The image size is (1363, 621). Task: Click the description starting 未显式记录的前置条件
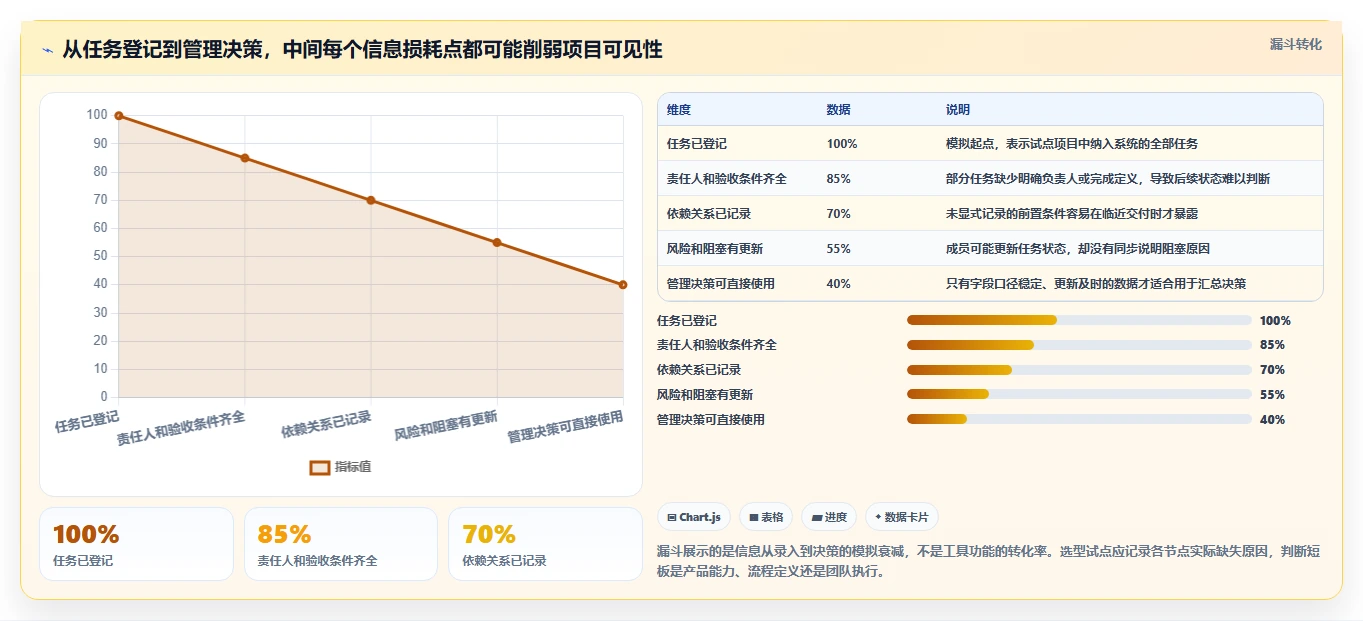point(1072,214)
